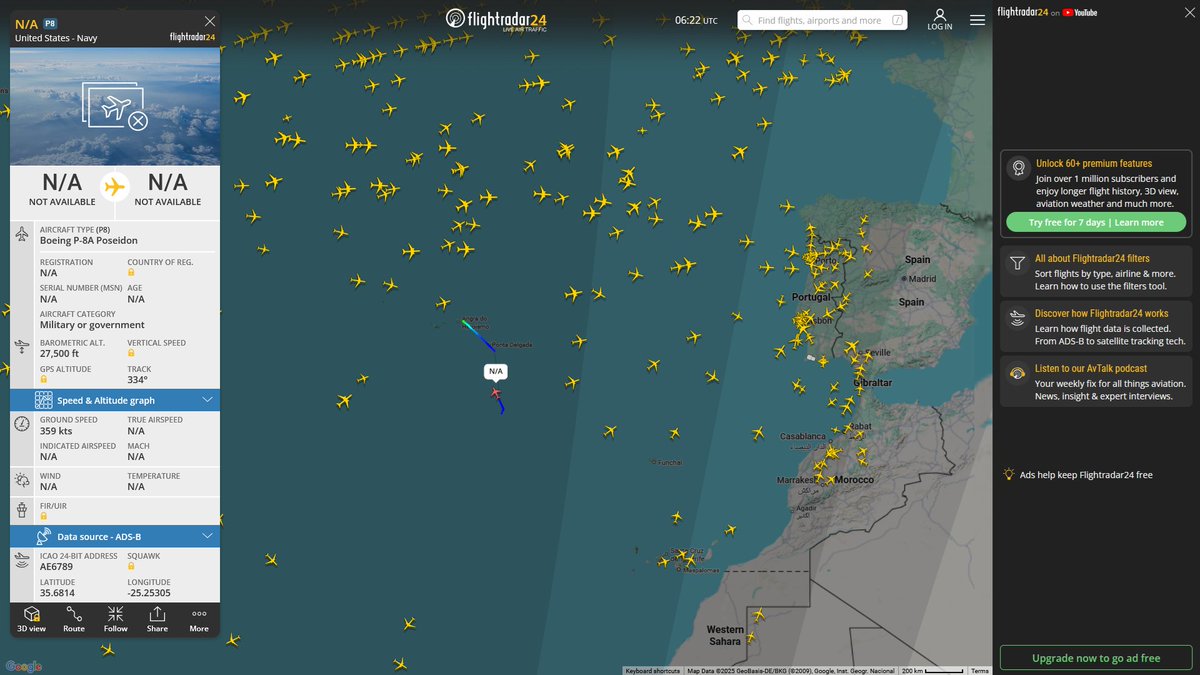Open All about Flightradar24 filters article
Viewport: 1200px width, 675px height.
pos(1092,258)
